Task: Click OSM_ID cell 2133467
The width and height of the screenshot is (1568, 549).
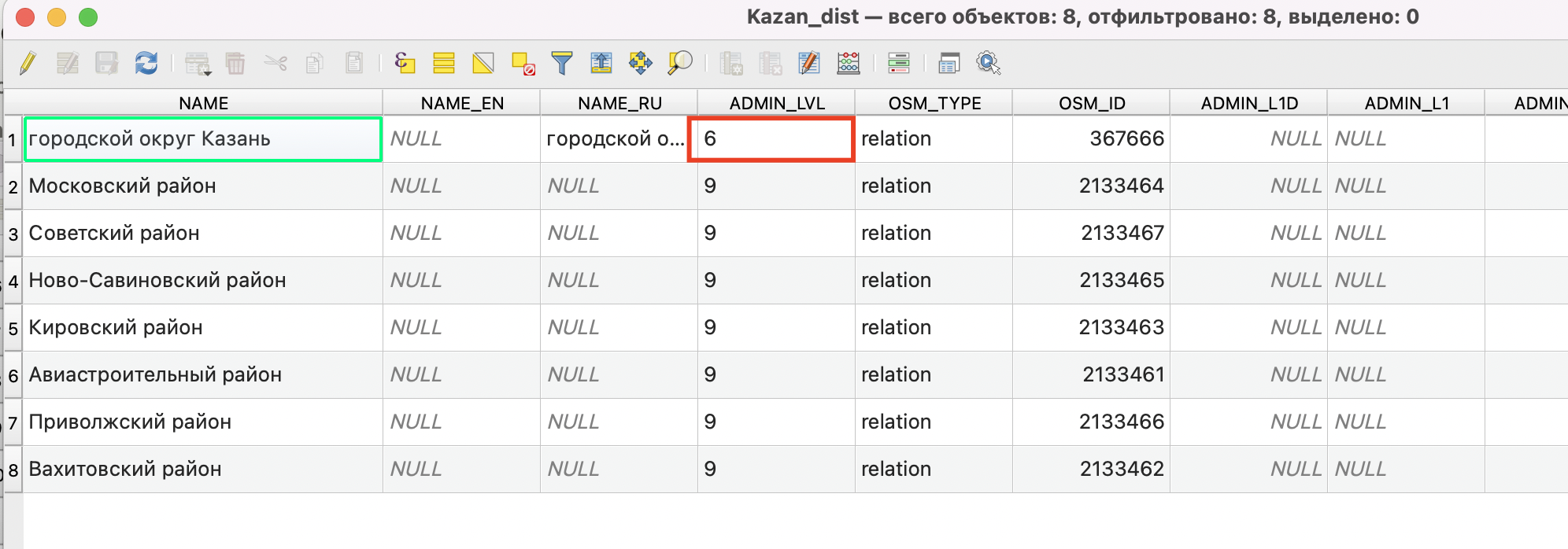Action: click(1091, 234)
